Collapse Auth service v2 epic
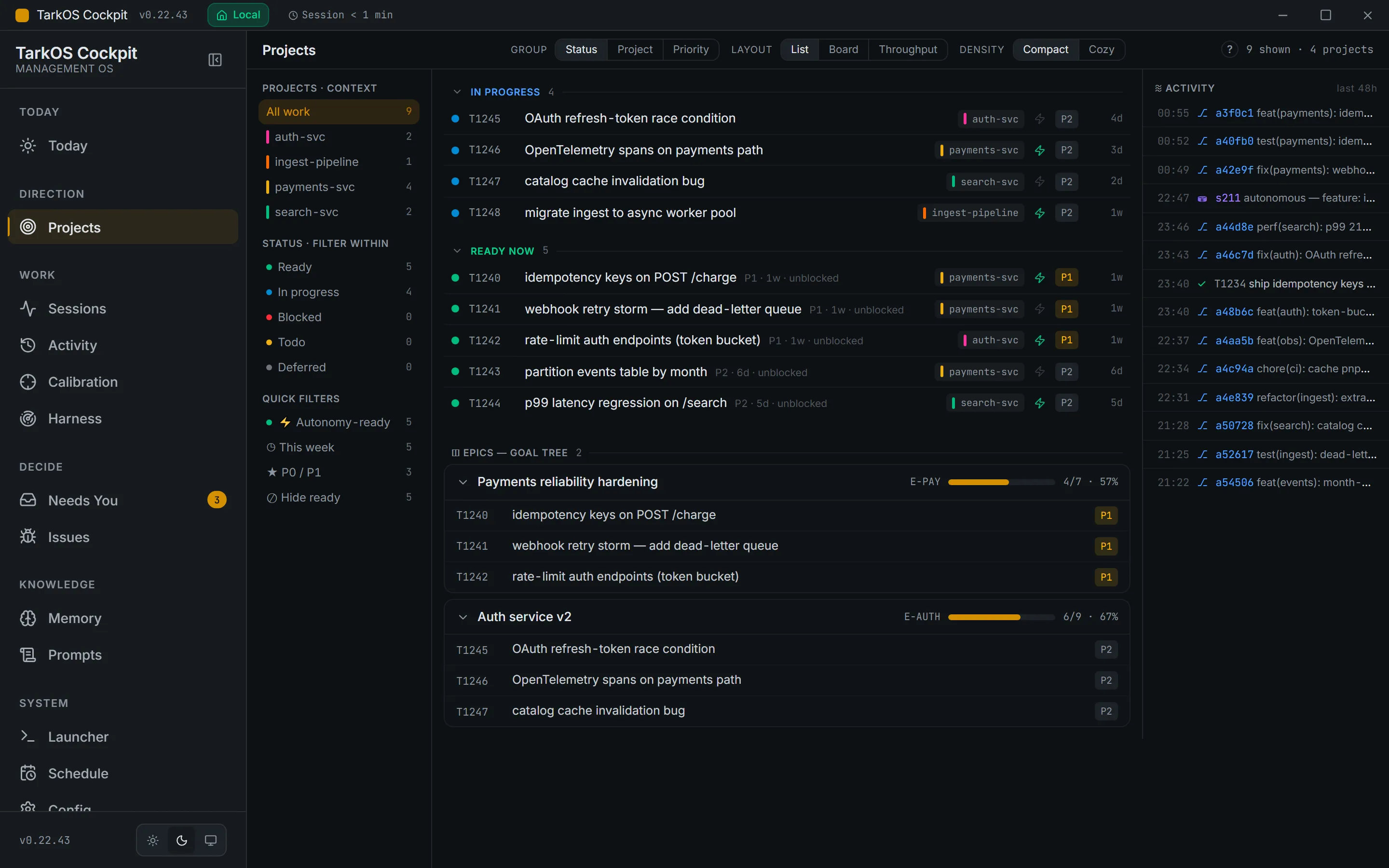The image size is (1389, 868). pyautogui.click(x=463, y=617)
